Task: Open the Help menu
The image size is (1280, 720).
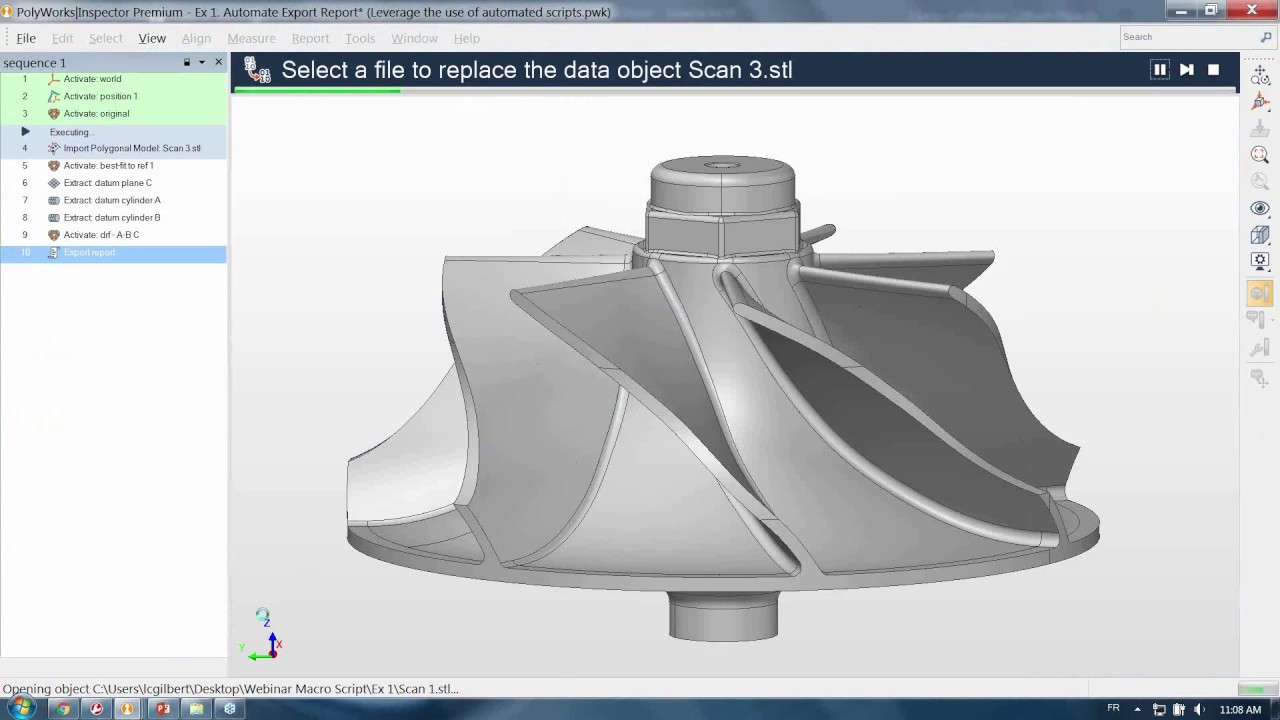Action: coord(467,38)
